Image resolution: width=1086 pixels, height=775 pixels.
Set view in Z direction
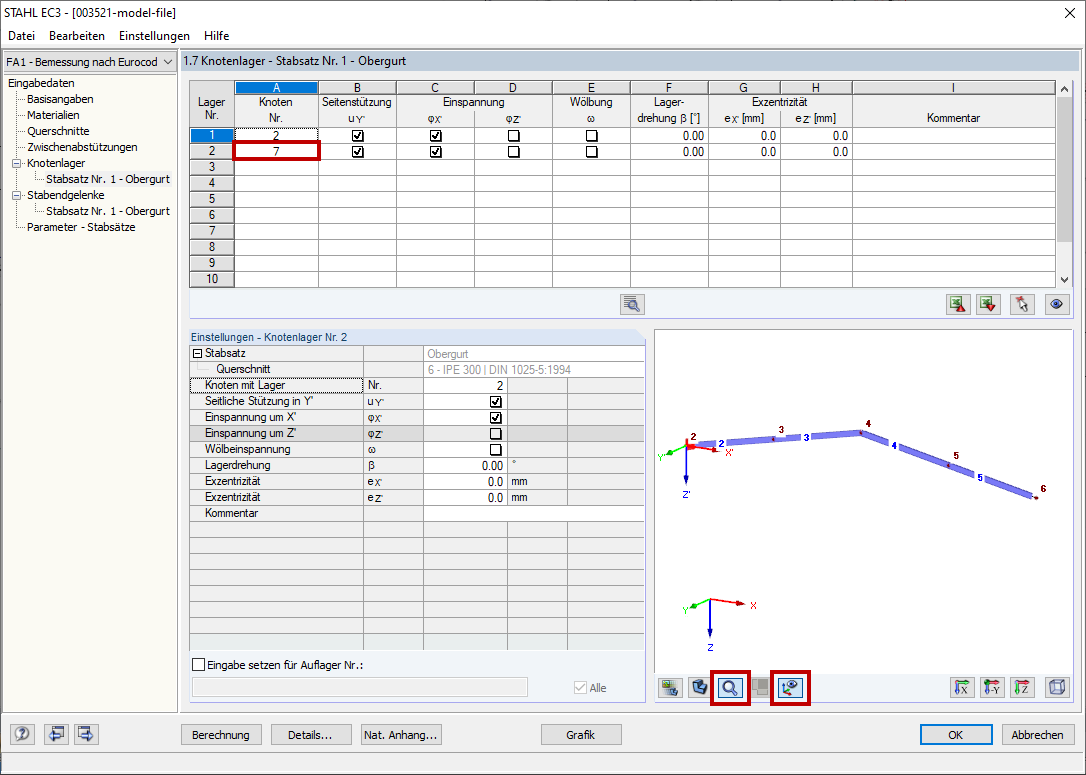1022,688
